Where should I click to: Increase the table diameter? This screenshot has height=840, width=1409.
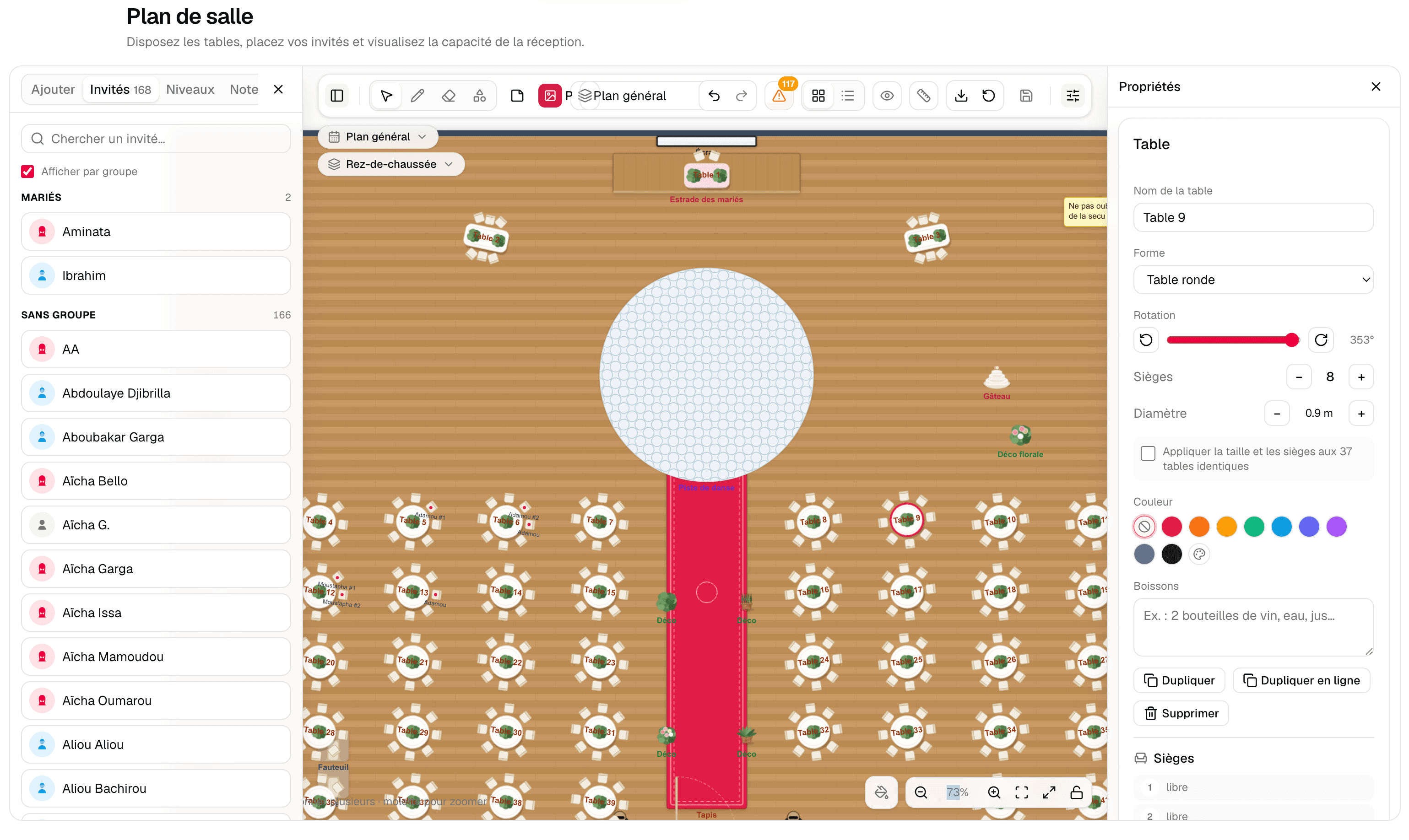[1361, 413]
